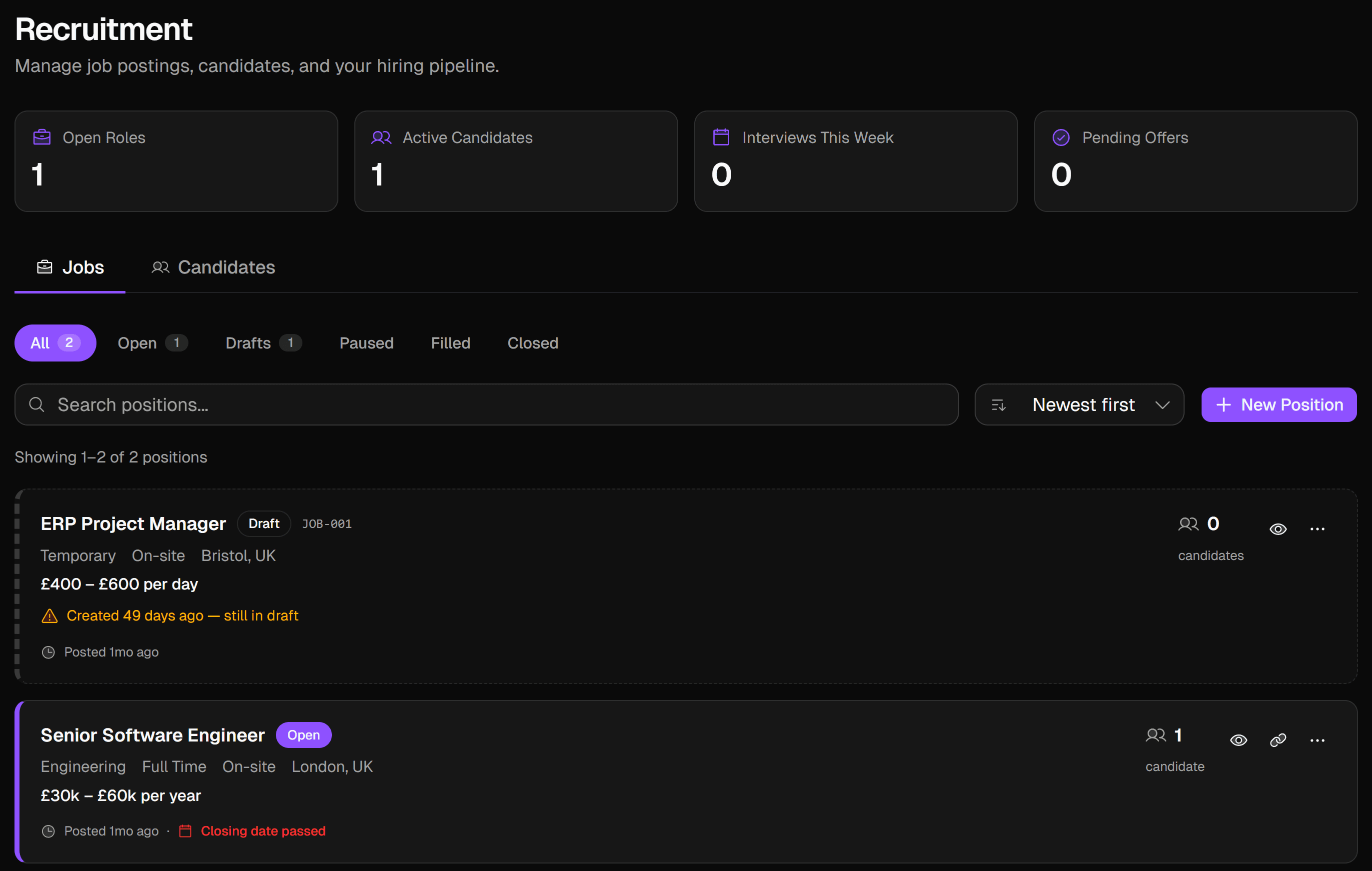This screenshot has width=1372, height=871.
Task: Click the Interviews This Week calendar icon
Action: tap(721, 137)
